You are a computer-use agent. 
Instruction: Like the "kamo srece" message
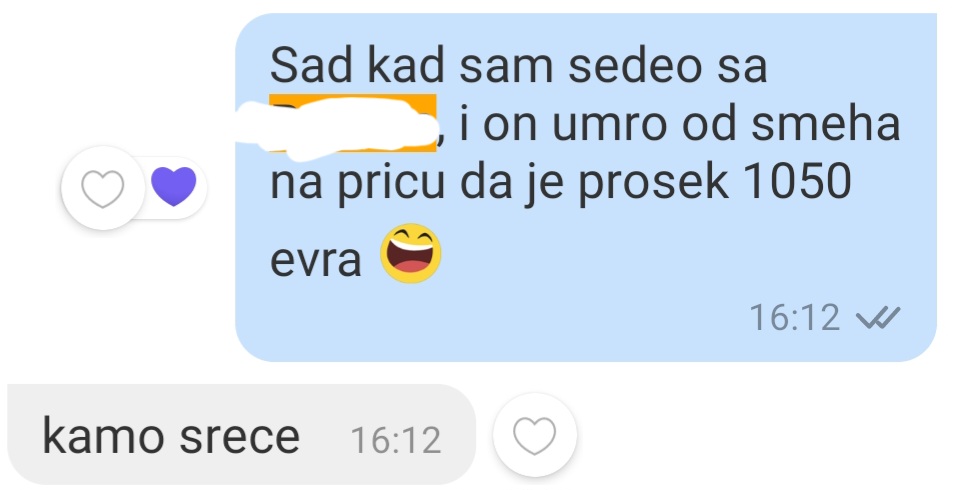tap(534, 435)
